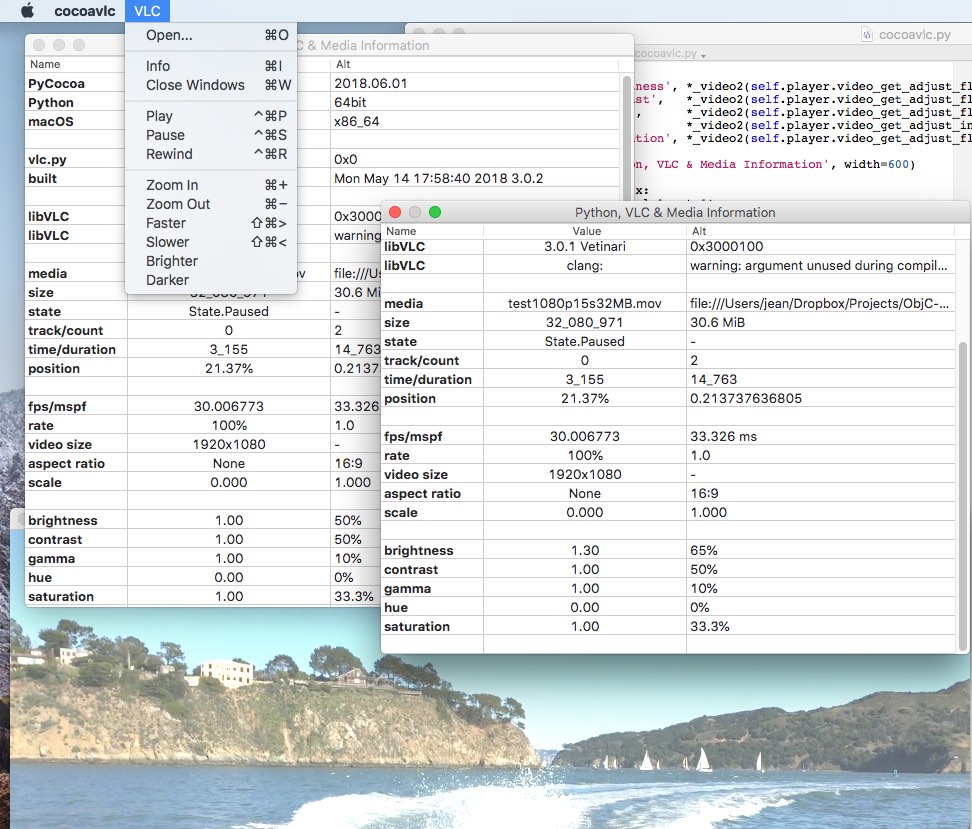Viewport: 972px width, 829px height.
Task: Pause the video from the VLC menu
Action: [x=164, y=135]
